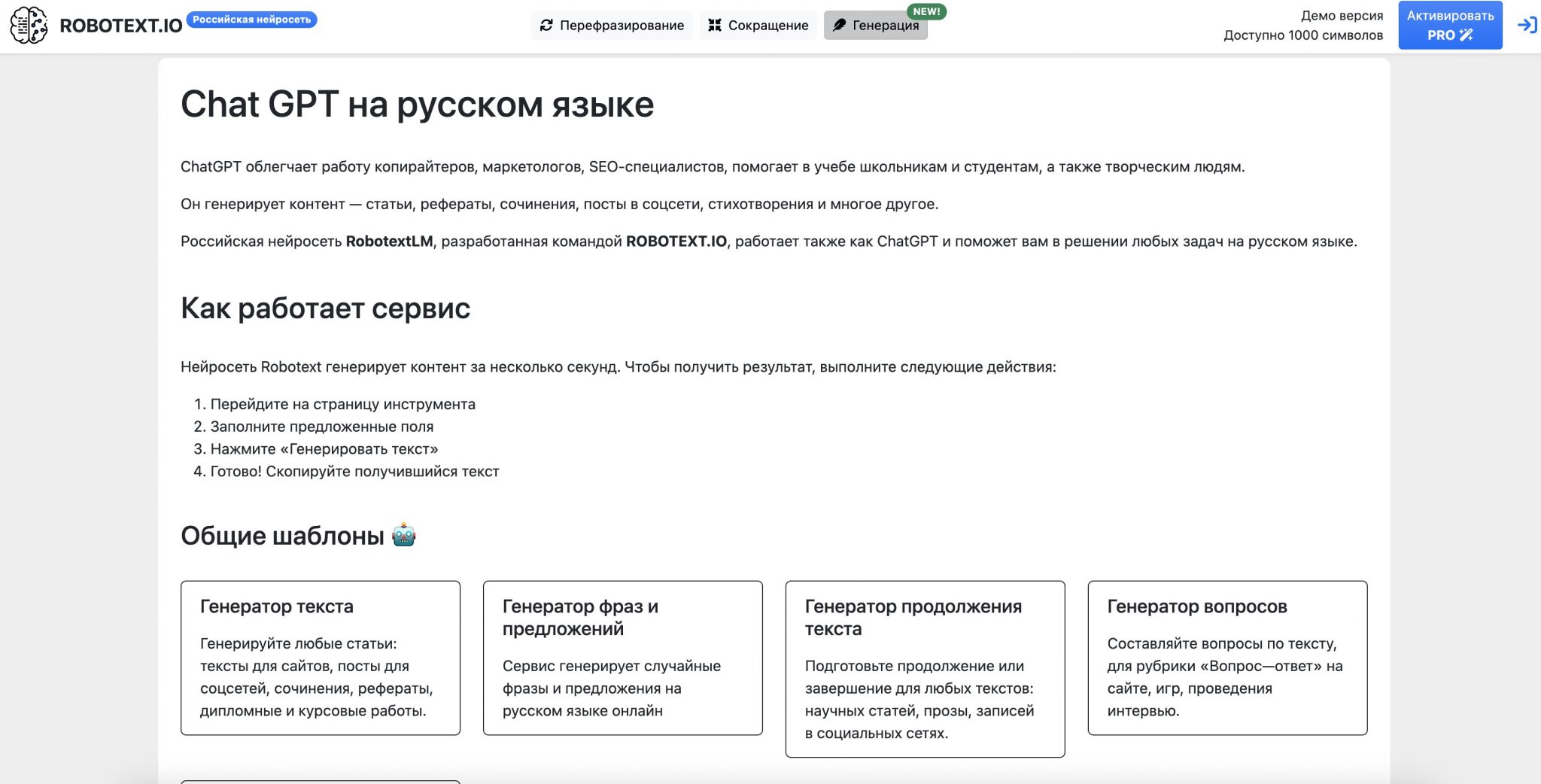Open the Перефразирование tab

[612, 26]
